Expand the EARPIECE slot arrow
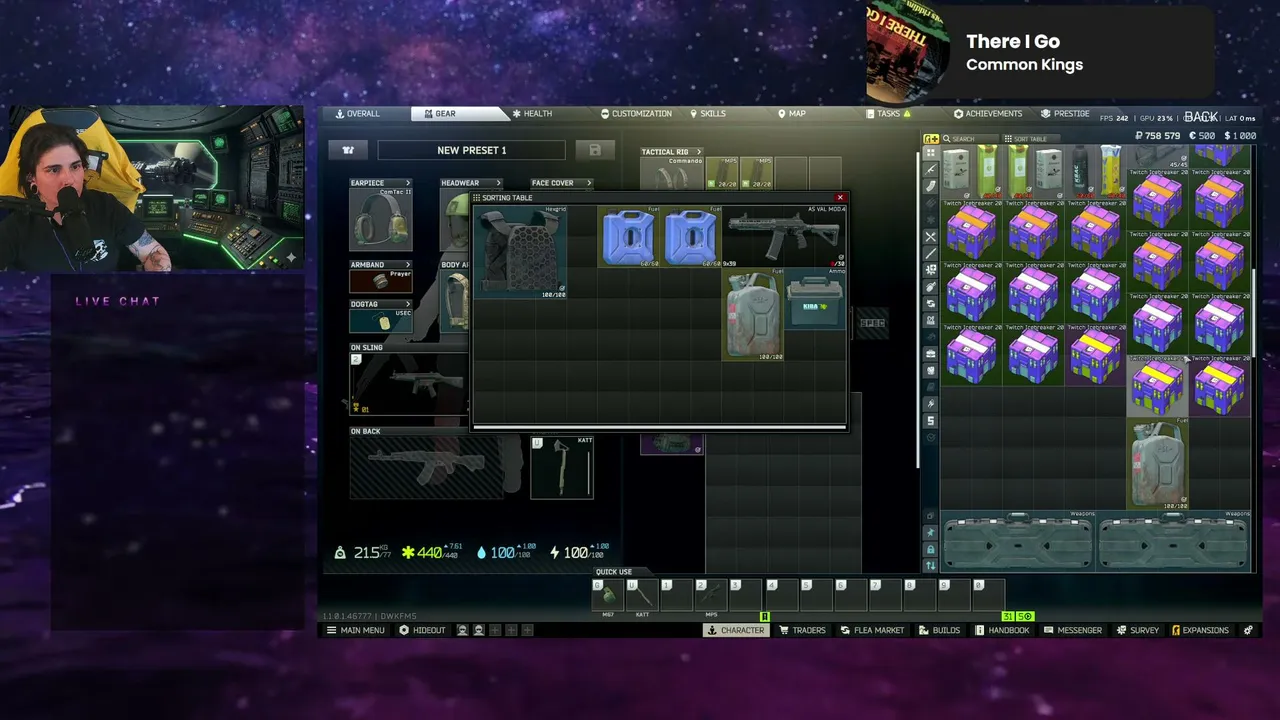 click(x=408, y=183)
